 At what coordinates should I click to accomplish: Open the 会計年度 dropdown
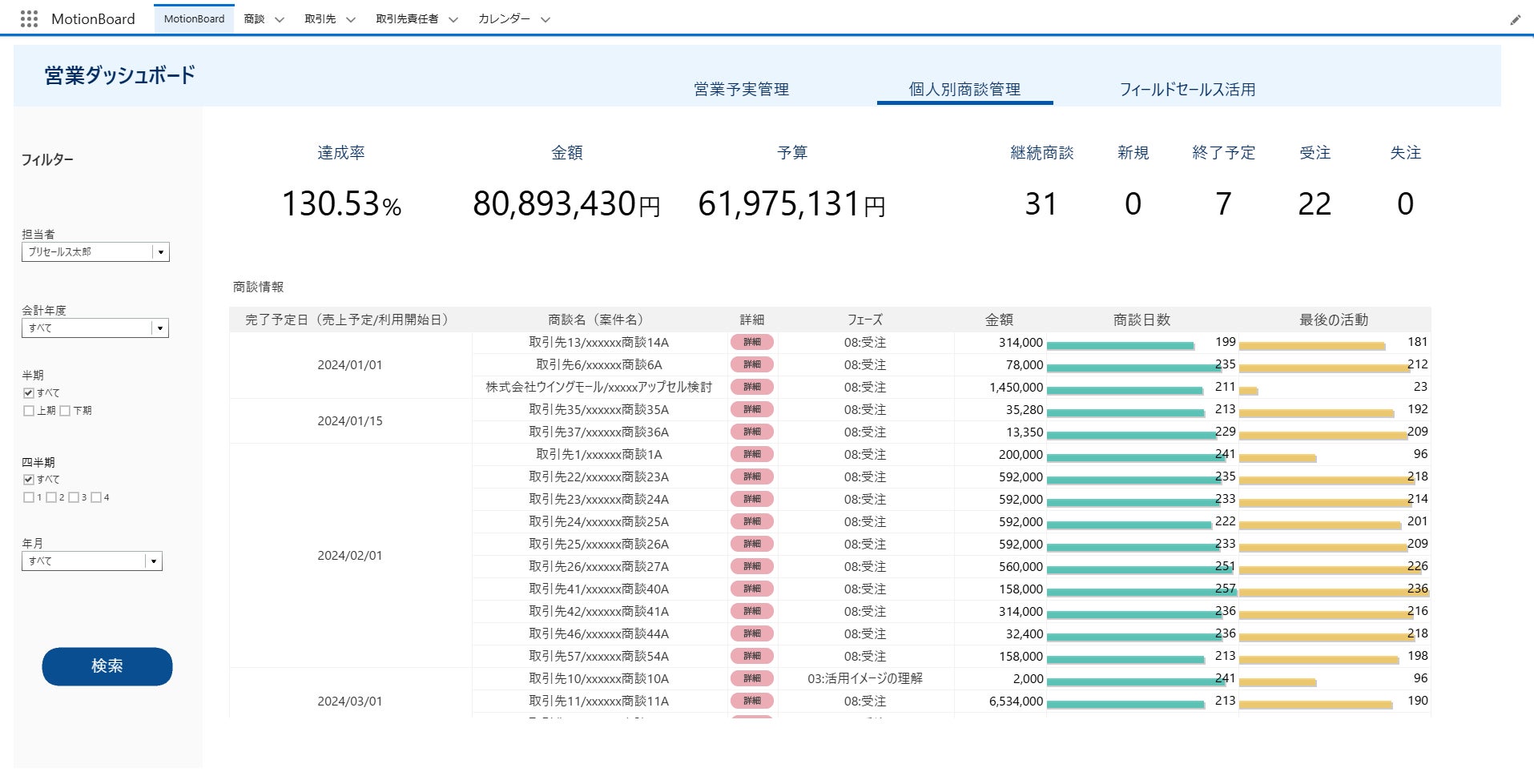(x=159, y=328)
